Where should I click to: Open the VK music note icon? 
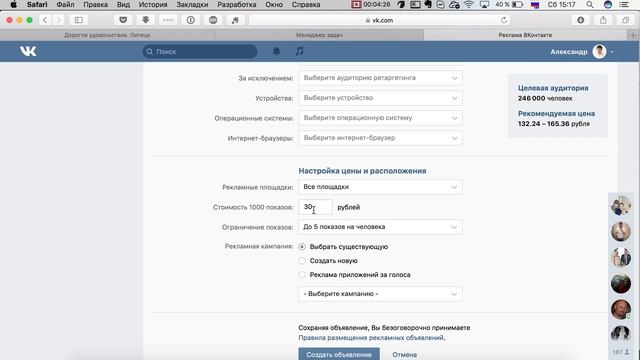pyautogui.click(x=300, y=51)
